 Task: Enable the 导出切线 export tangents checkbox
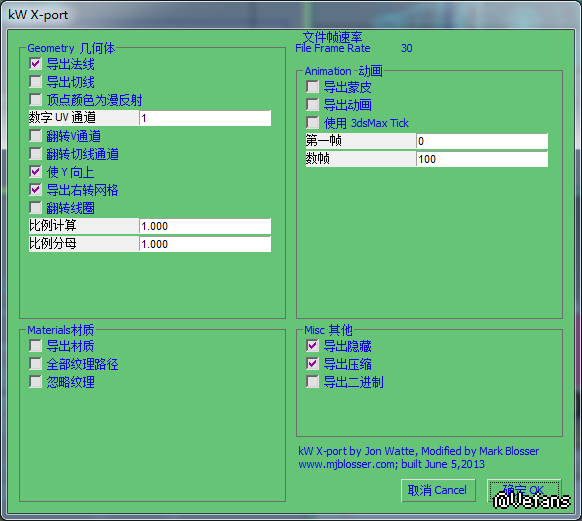(x=35, y=82)
